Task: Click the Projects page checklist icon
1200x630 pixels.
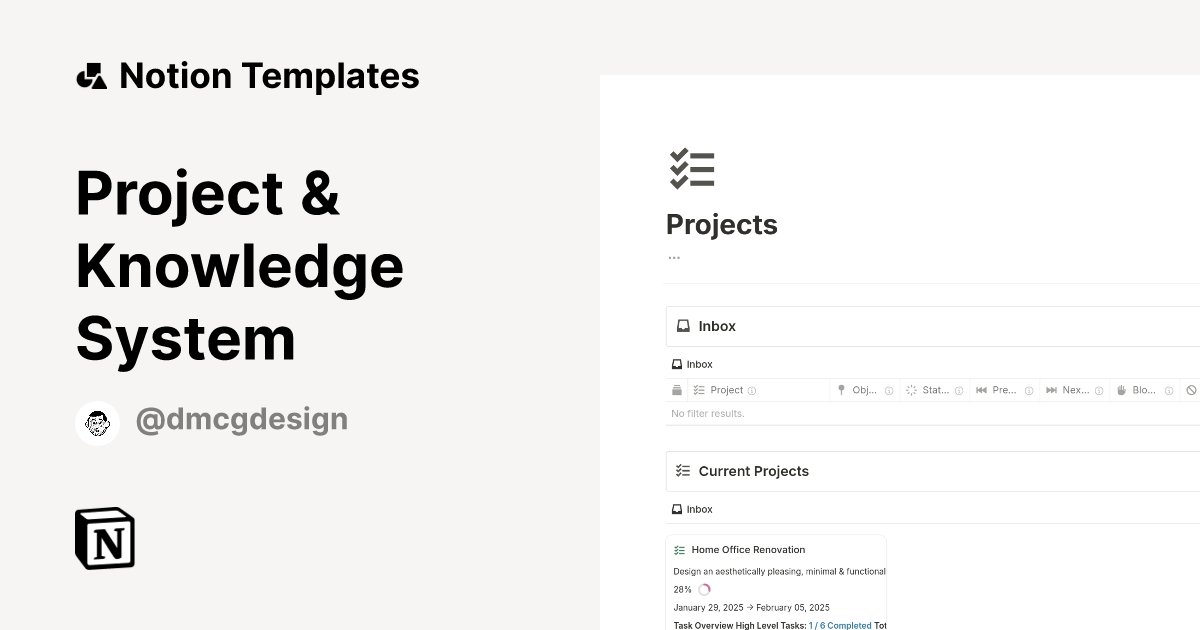Action: click(x=692, y=169)
